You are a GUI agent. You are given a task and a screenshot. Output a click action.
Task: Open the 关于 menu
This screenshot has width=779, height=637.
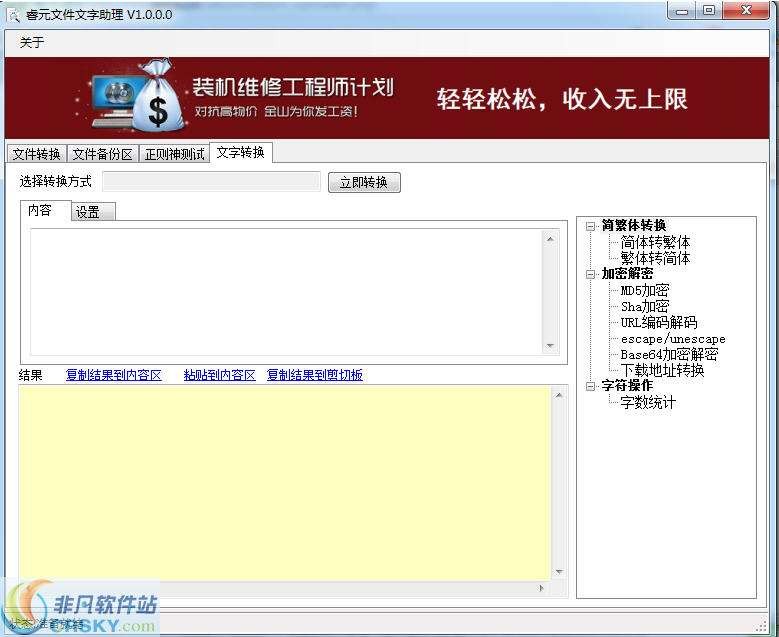[31, 42]
